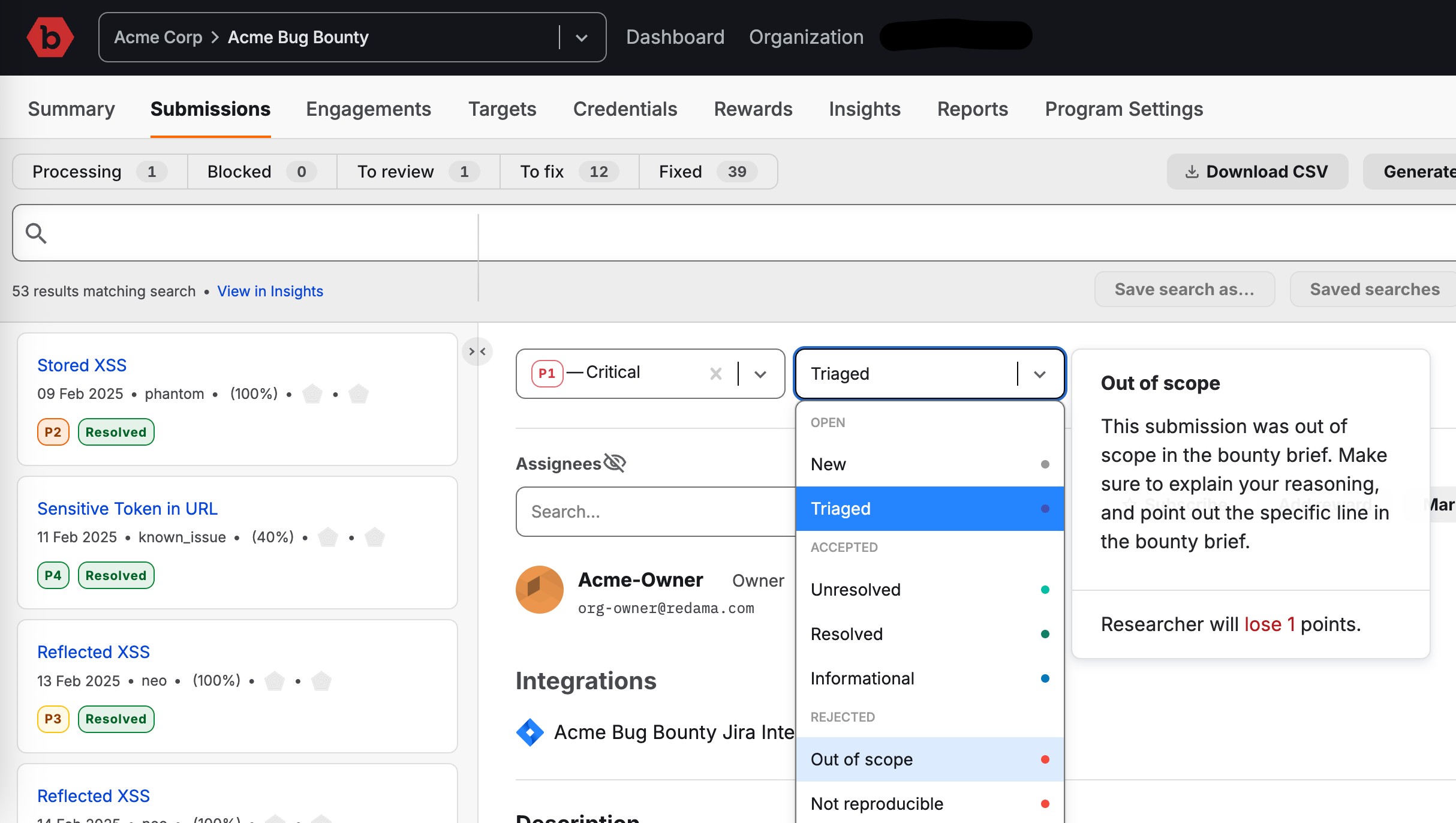Click the search magnifier icon
Screen dimensions: 1456x823
tap(36, 233)
